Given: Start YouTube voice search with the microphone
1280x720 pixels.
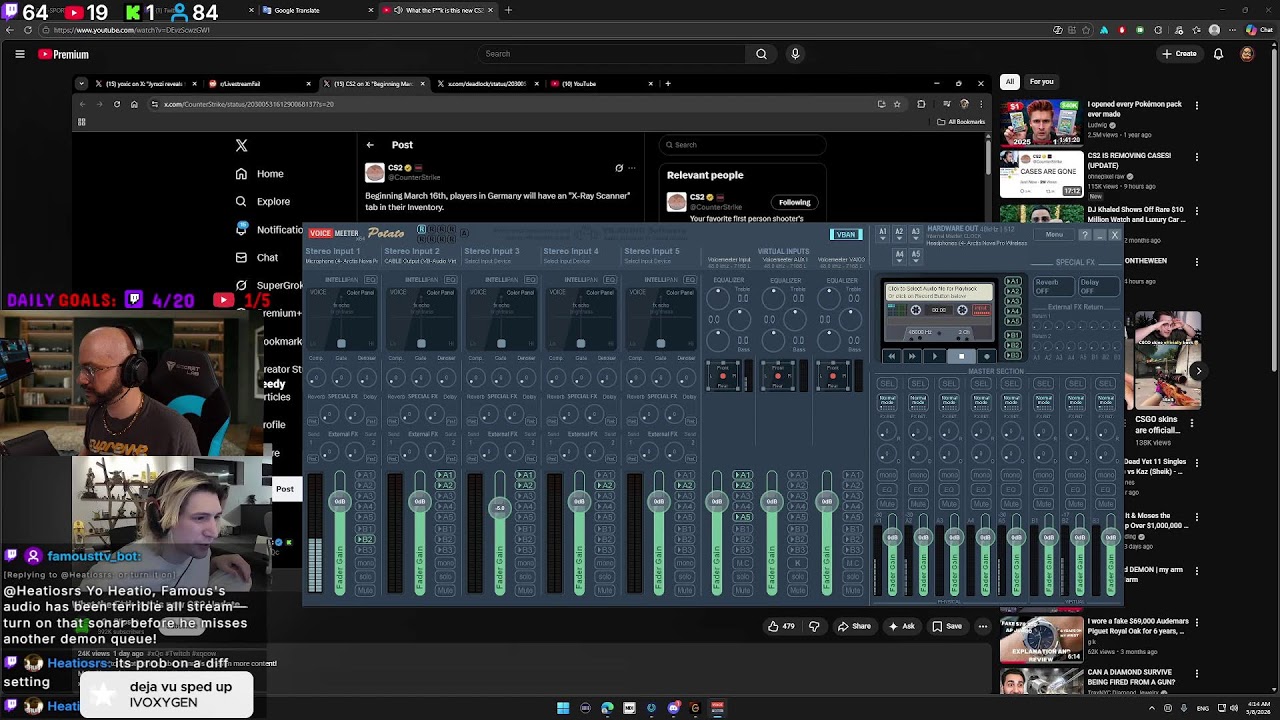Looking at the screenshot, I should pos(795,54).
